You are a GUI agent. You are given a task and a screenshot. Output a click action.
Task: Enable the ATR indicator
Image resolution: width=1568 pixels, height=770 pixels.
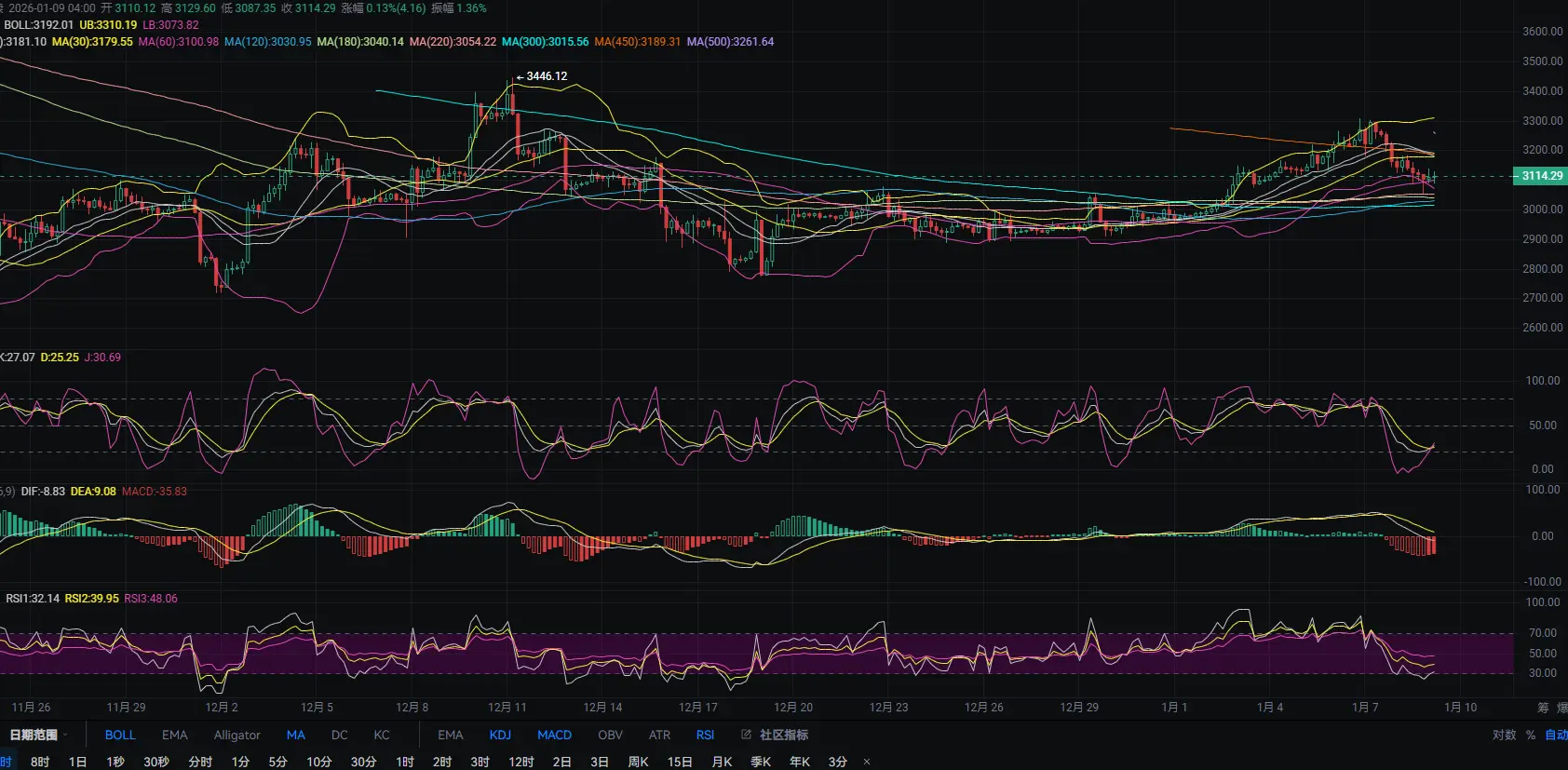coord(659,735)
